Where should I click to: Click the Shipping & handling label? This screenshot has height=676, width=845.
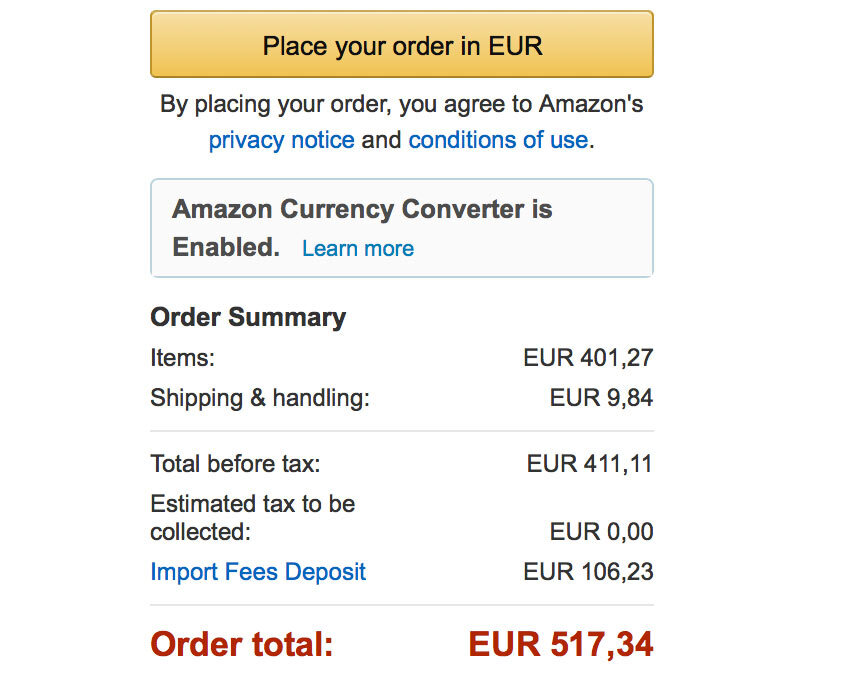(x=260, y=398)
